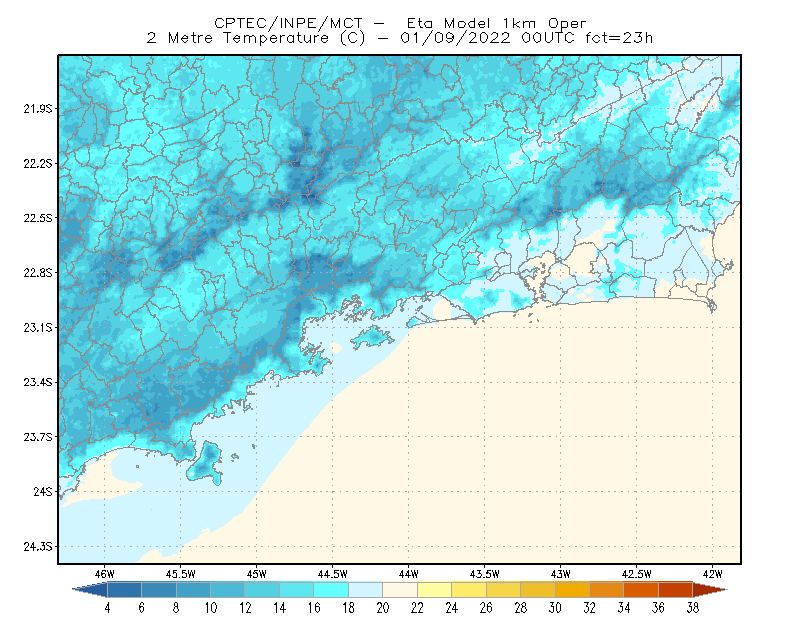
Task: Pick the 36-38 dark orange swatch
Action: click(676, 590)
